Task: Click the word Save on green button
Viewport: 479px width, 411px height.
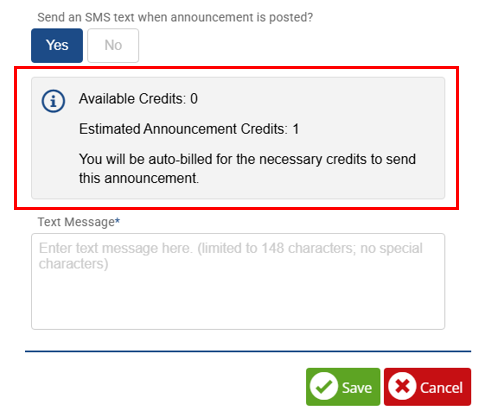Action: [x=357, y=388]
